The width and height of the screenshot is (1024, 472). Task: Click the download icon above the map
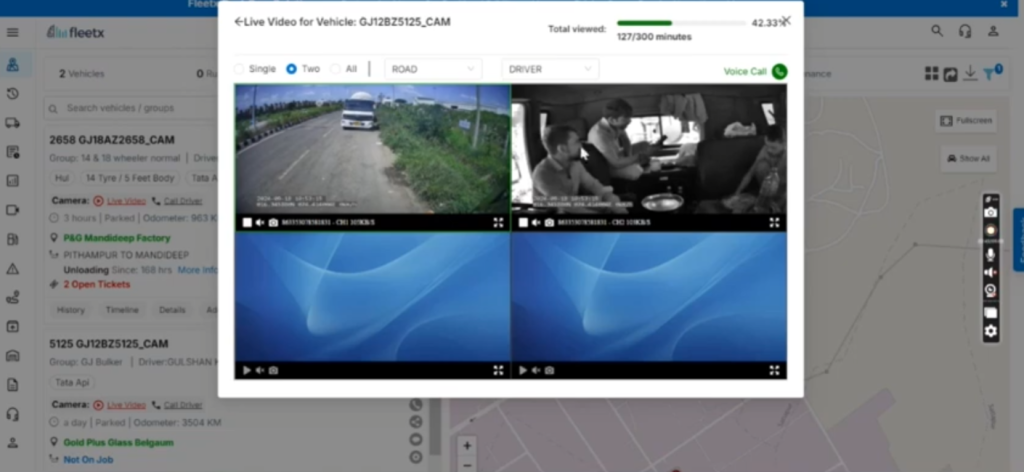(970, 73)
